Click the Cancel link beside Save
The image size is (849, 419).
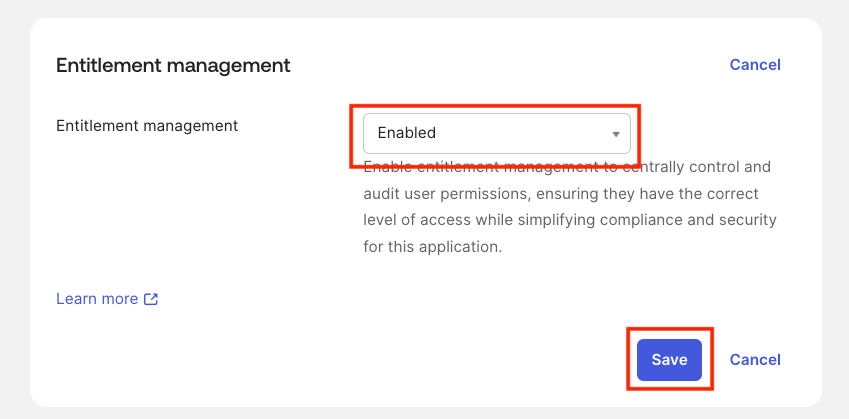pos(755,360)
